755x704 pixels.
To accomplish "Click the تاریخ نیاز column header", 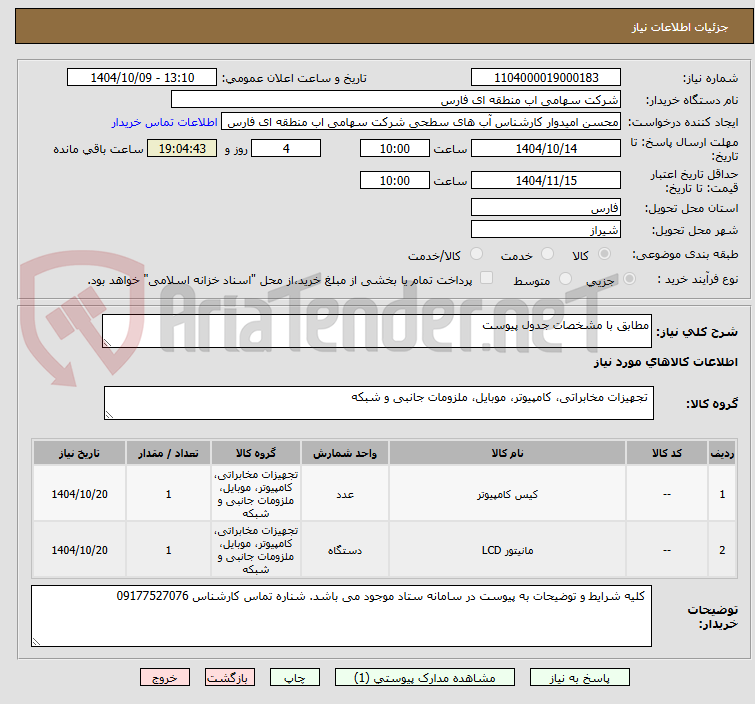I will [79, 453].
